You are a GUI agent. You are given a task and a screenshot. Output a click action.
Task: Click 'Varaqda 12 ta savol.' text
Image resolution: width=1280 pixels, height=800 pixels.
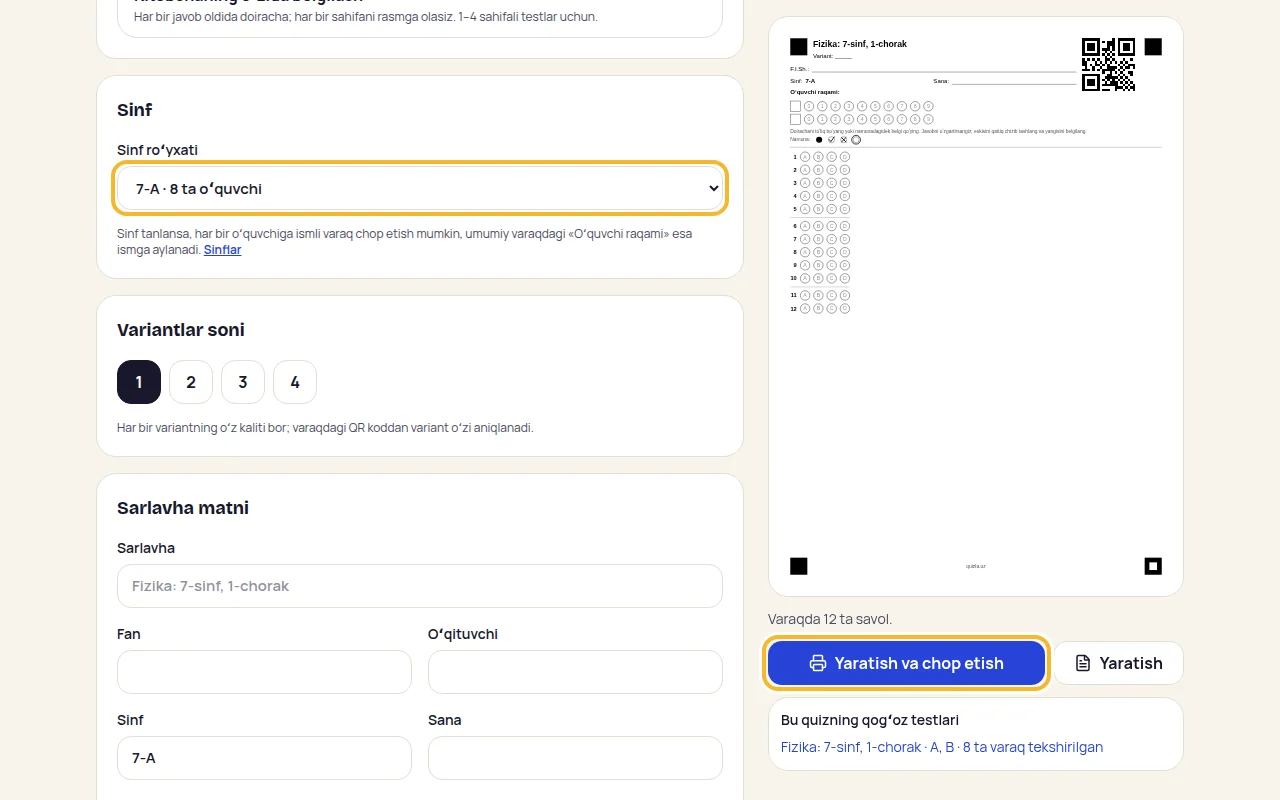(x=830, y=619)
